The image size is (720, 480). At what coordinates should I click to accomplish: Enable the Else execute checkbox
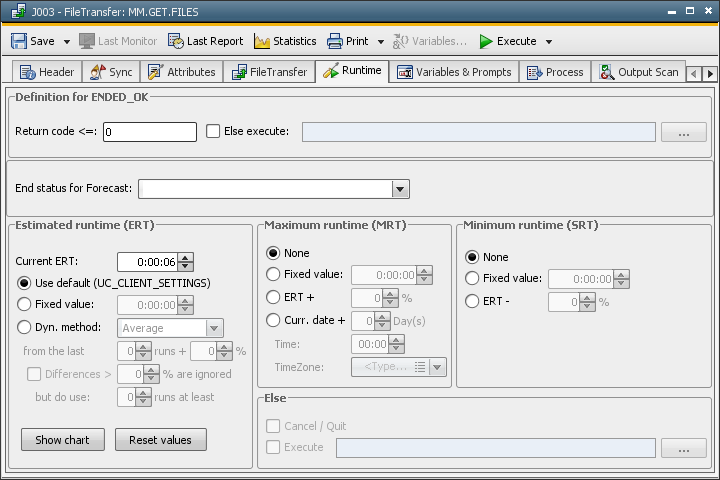point(213,131)
